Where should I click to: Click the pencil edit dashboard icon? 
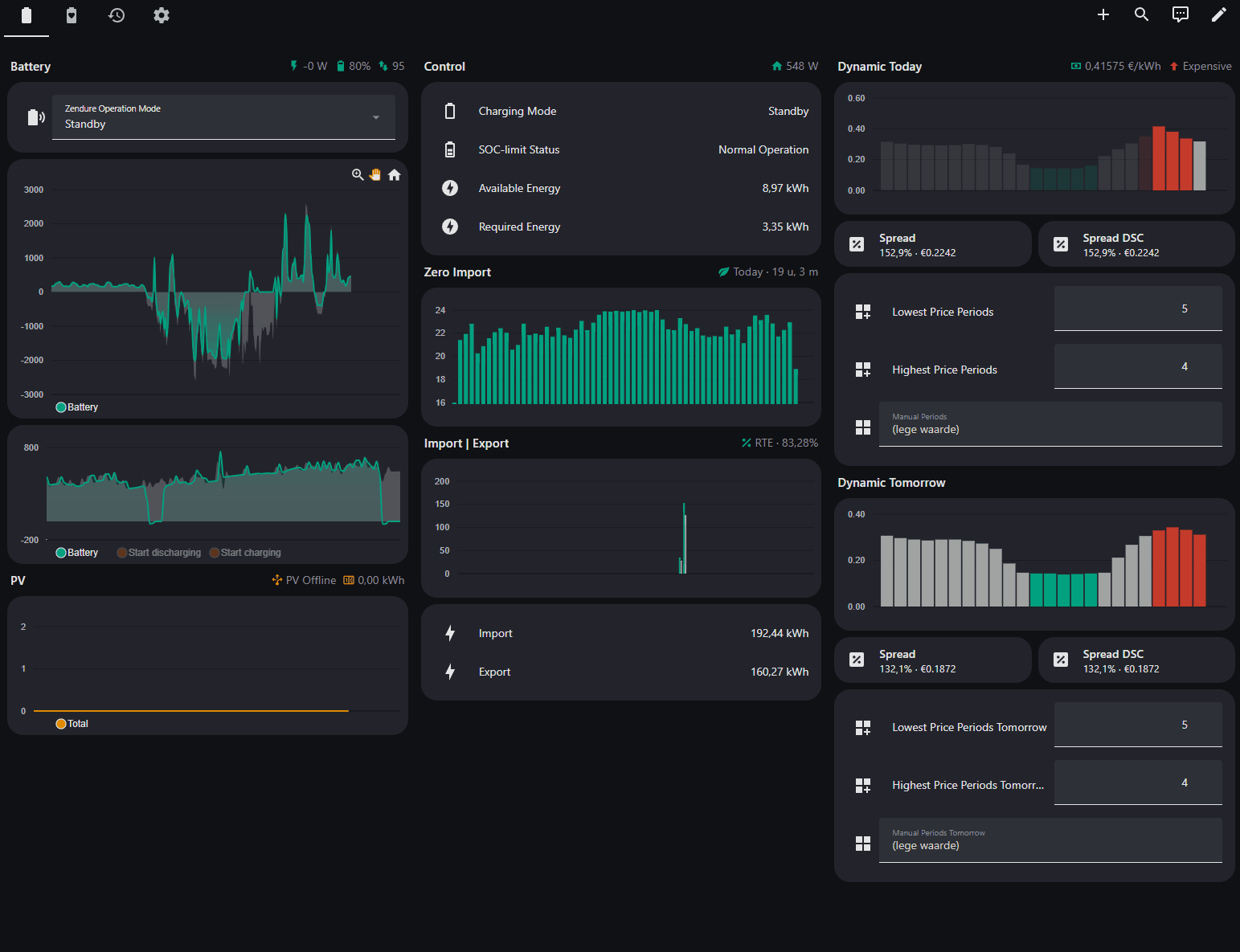[x=1219, y=14]
